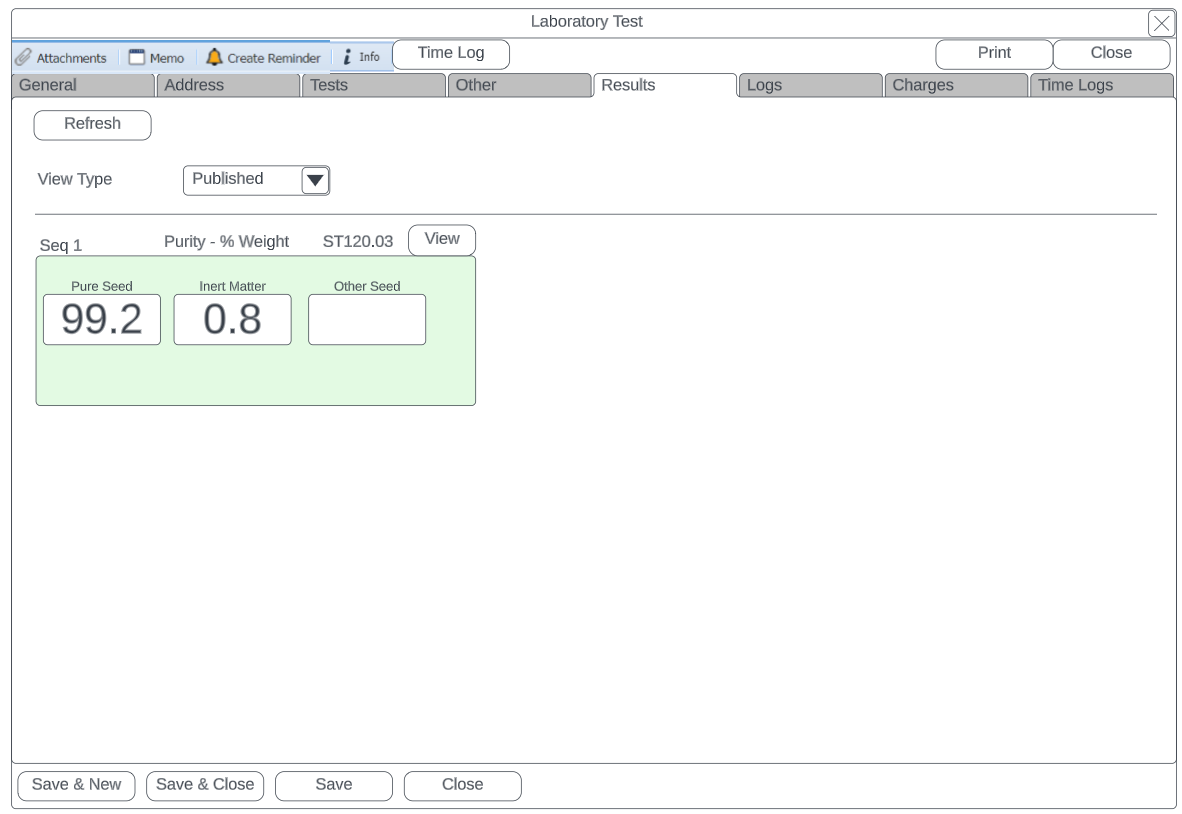The image size is (1182, 814).
Task: Open the Info toolbar item
Action: 361,57
